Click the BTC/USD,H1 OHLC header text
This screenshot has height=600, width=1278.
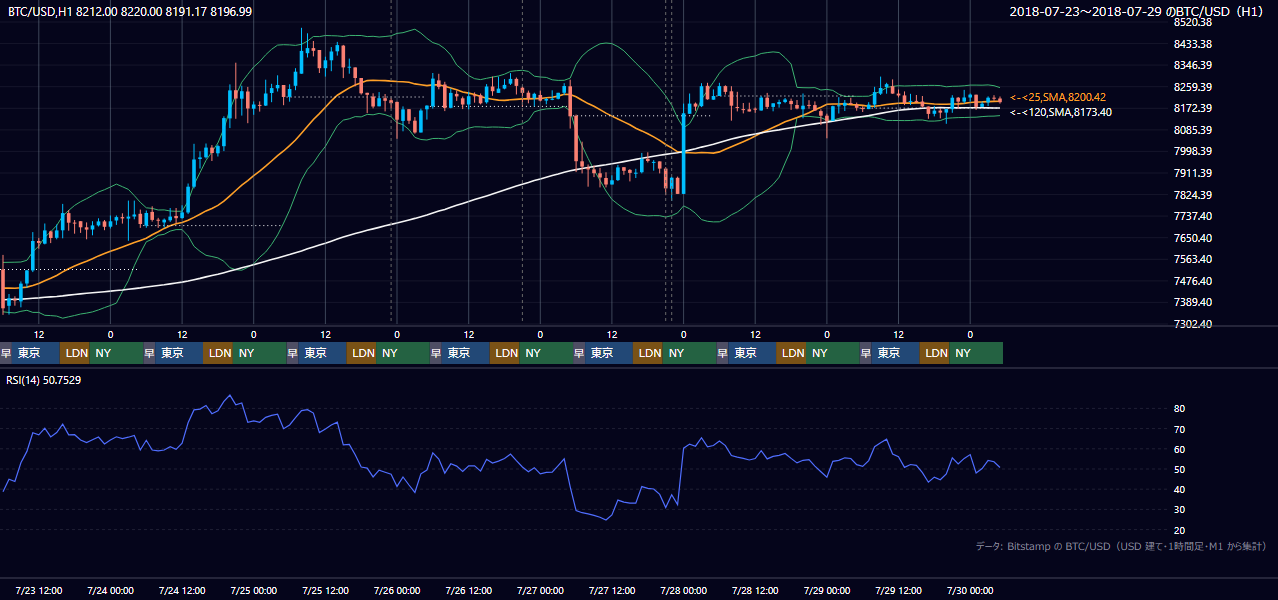tap(130, 11)
